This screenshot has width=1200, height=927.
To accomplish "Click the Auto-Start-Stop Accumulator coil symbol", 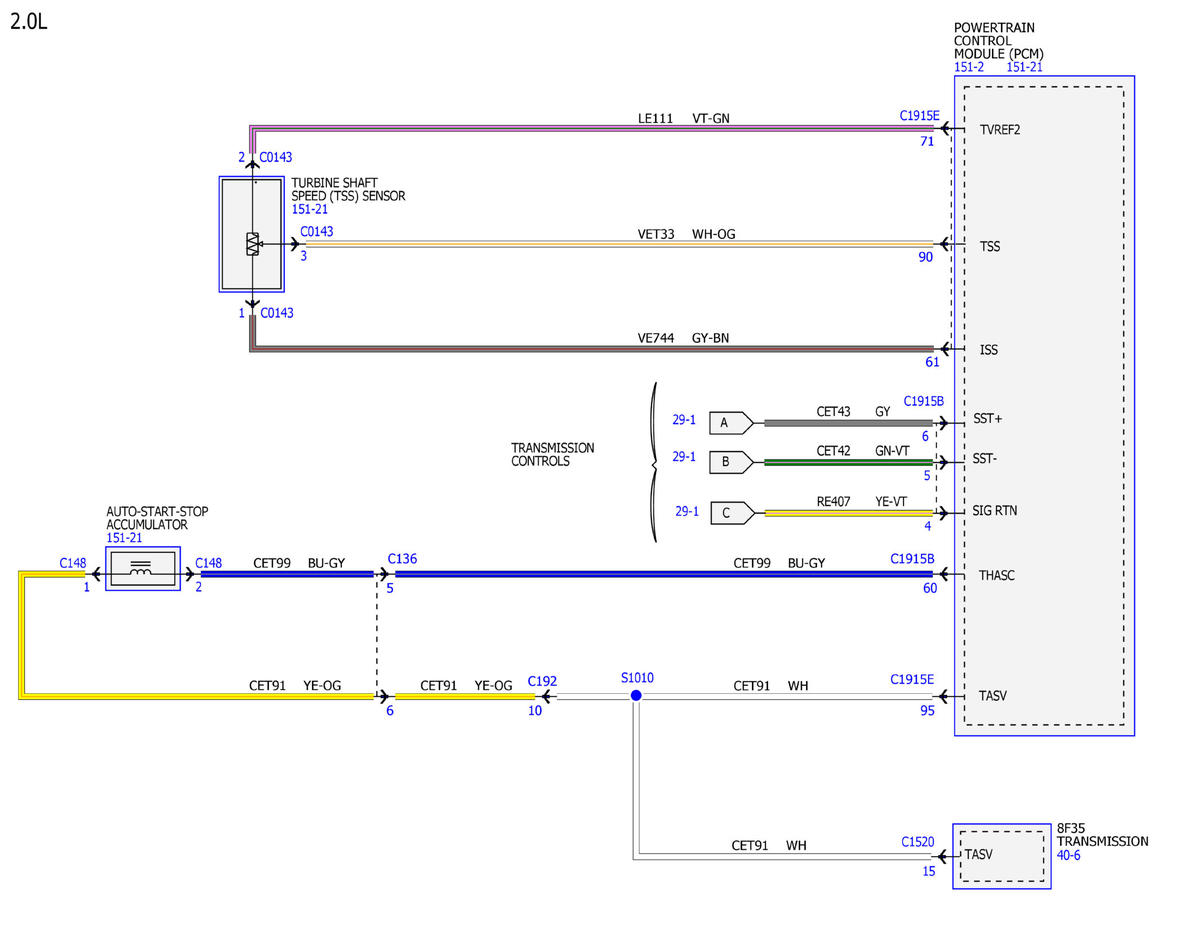I will pyautogui.click(x=142, y=568).
